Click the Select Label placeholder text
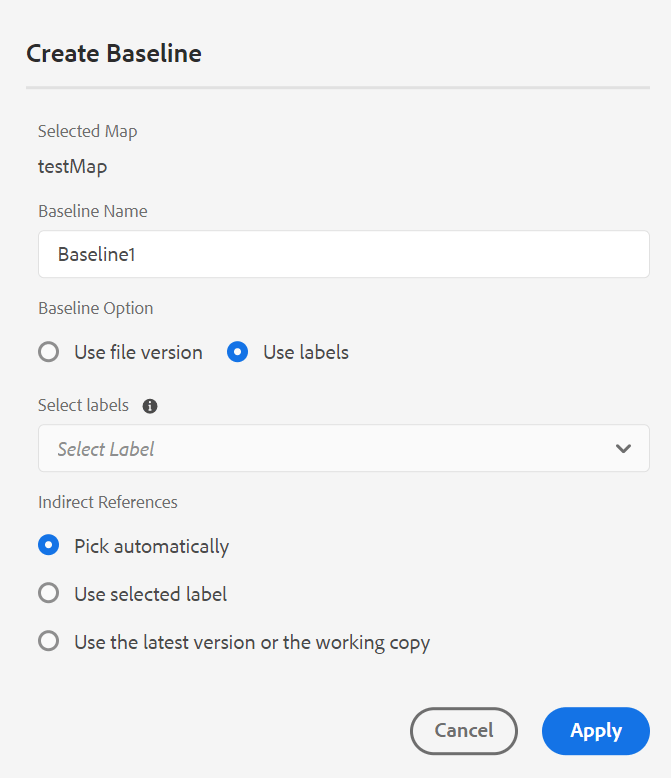This screenshot has width=671, height=778. pyautogui.click(x=106, y=449)
